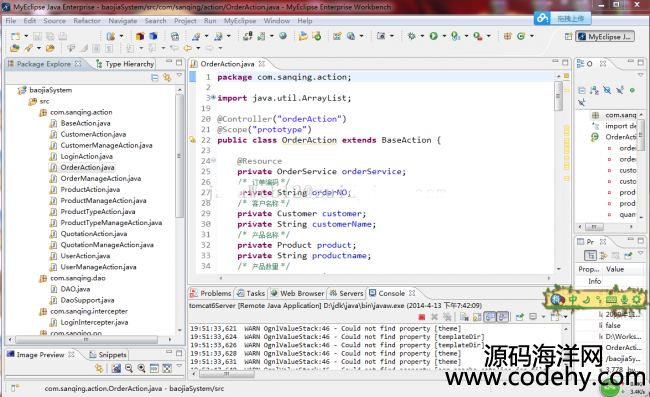Zoom in on Image Preview panel
The height and width of the screenshot is (397, 650).
pyautogui.click(x=141, y=368)
